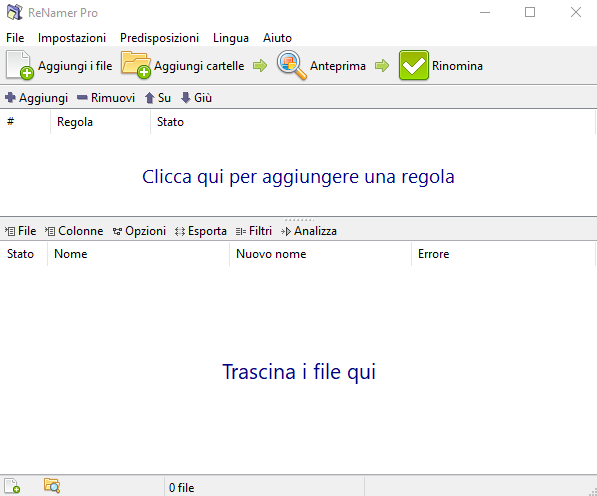Click the # column header

pyautogui.click(x=25, y=122)
